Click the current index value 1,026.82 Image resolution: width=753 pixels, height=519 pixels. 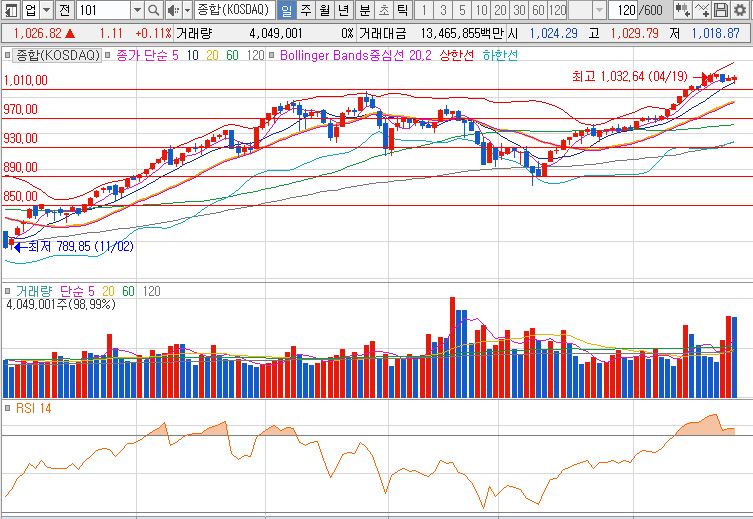coord(37,34)
